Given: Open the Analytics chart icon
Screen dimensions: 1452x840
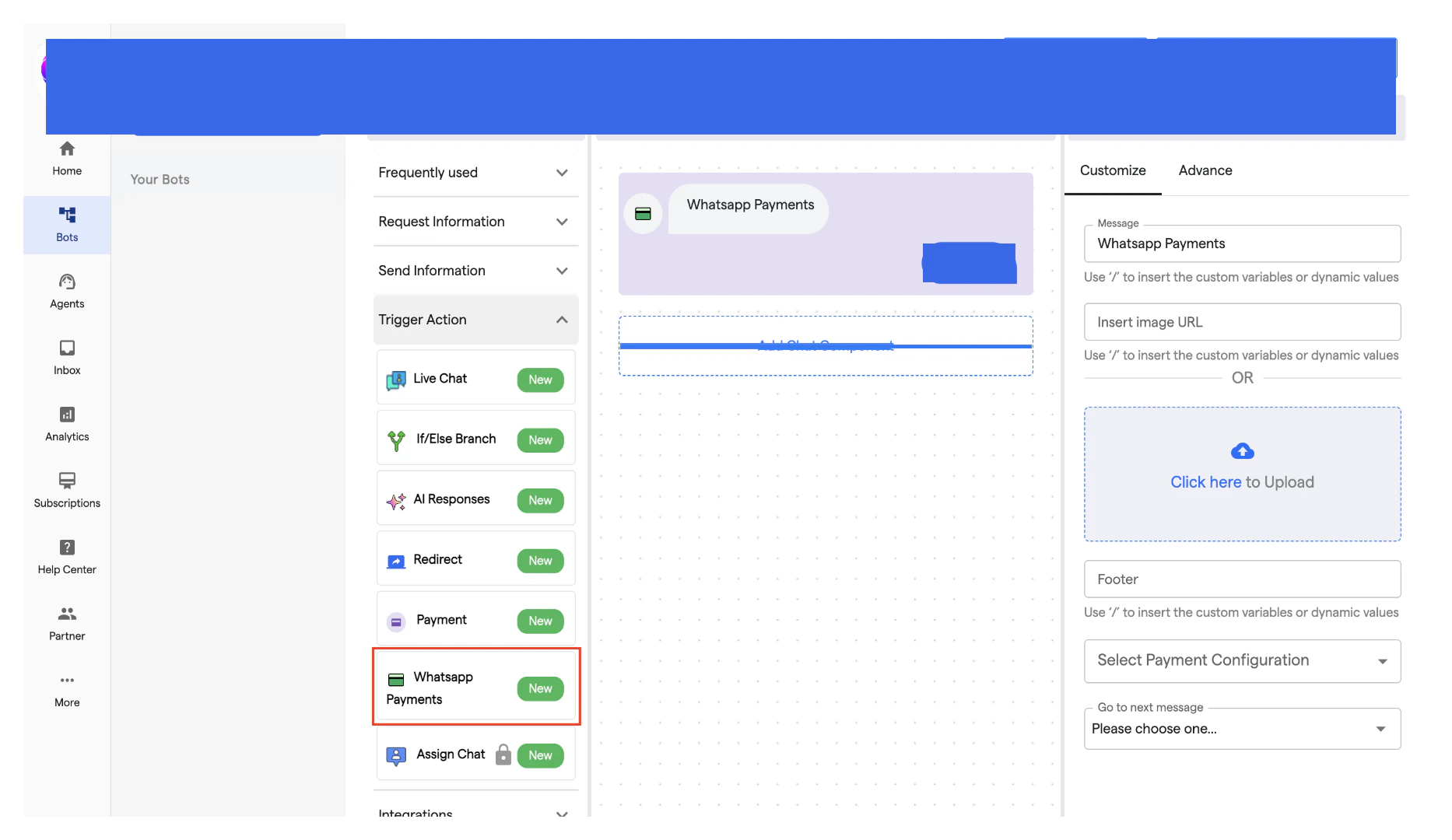Looking at the screenshot, I should point(67,415).
